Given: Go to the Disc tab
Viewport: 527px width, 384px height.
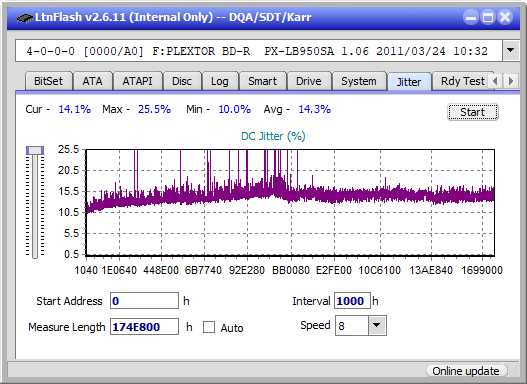Looking at the screenshot, I should (182, 81).
